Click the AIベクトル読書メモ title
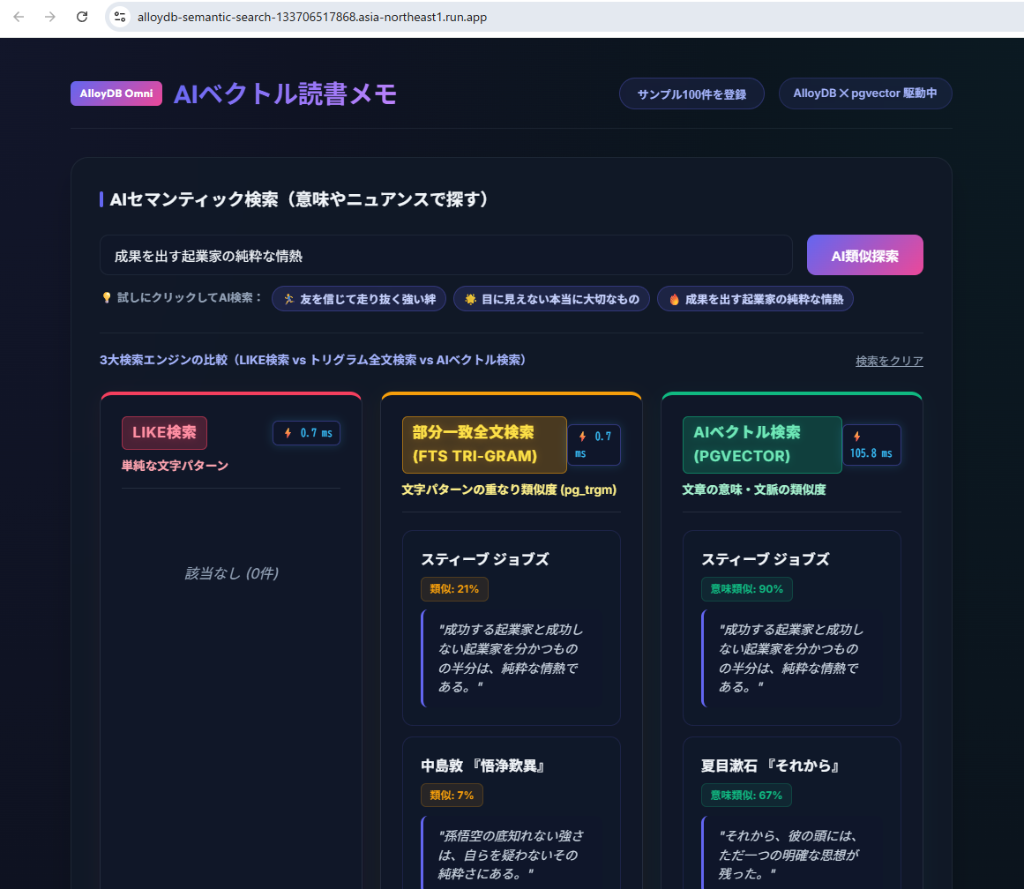The width and height of the screenshot is (1024, 889). click(x=285, y=94)
